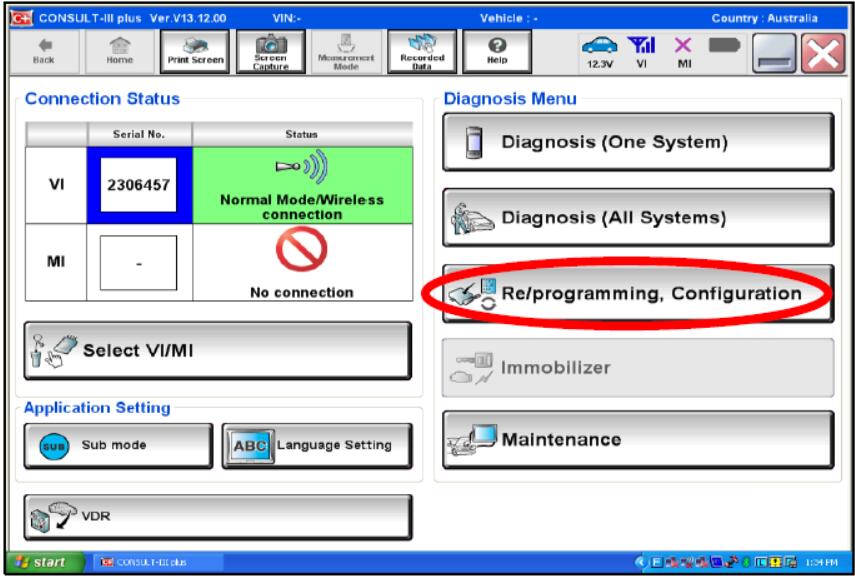The width and height of the screenshot is (855, 581).
Task: Click the battery level indicator icon
Action: pyautogui.click(x=724, y=45)
